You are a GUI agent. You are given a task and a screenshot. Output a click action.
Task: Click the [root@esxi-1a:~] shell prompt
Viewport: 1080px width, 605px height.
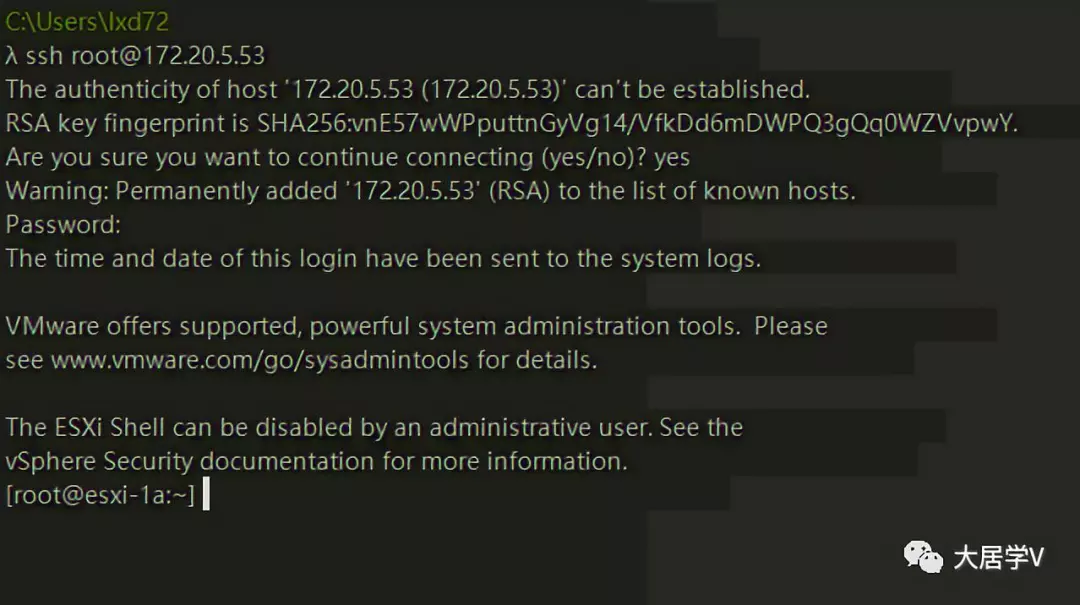100,495
